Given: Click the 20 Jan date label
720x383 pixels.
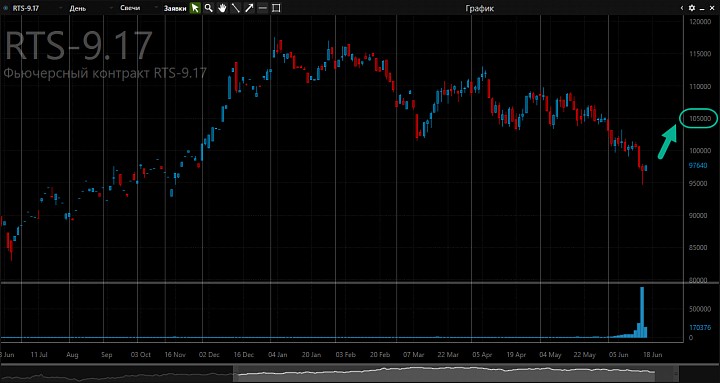Looking at the screenshot, I should coord(311,355).
